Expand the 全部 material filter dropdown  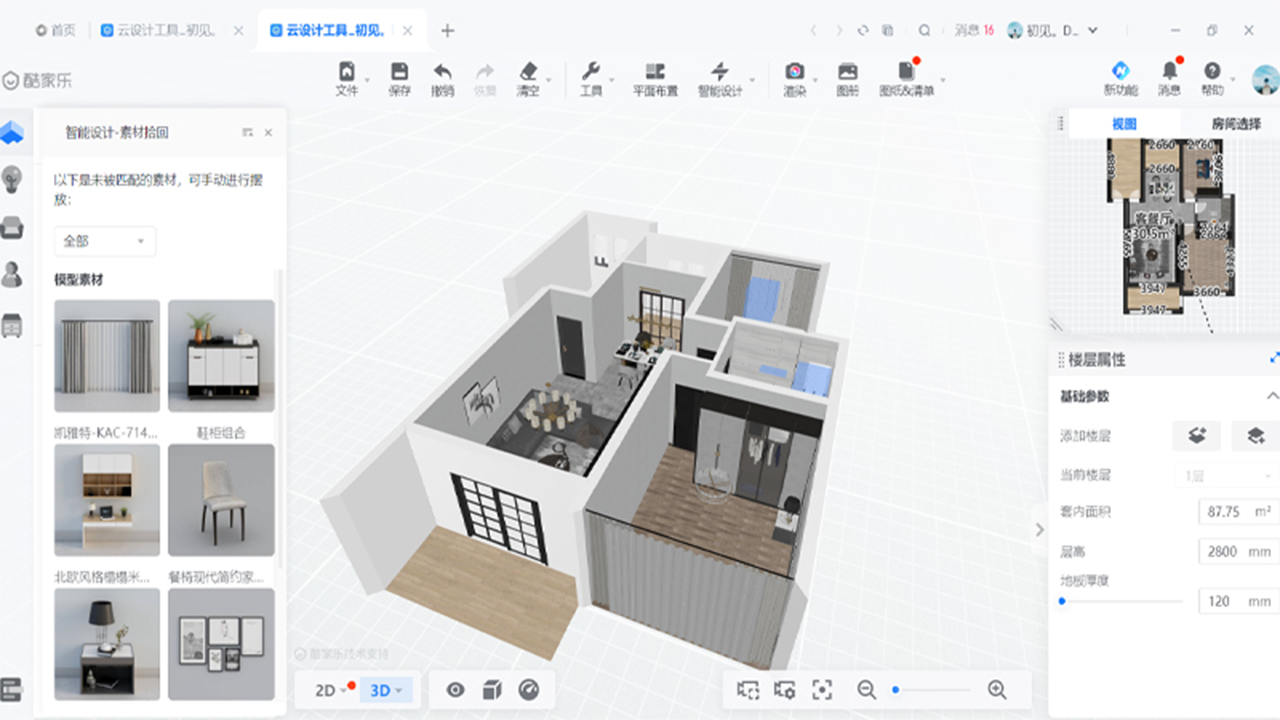(x=104, y=241)
